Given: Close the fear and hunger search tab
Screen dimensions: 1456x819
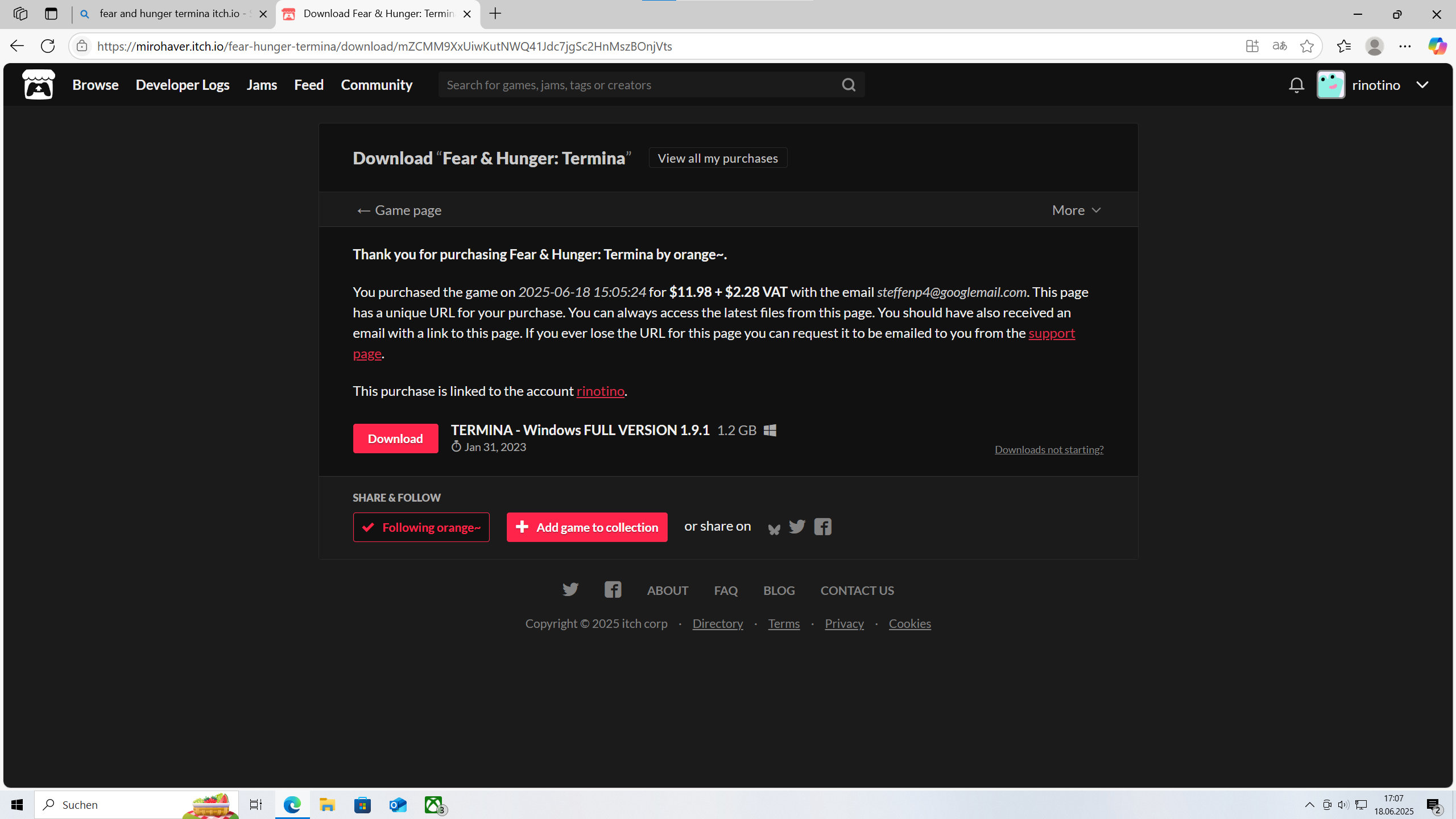Looking at the screenshot, I should point(263,14).
